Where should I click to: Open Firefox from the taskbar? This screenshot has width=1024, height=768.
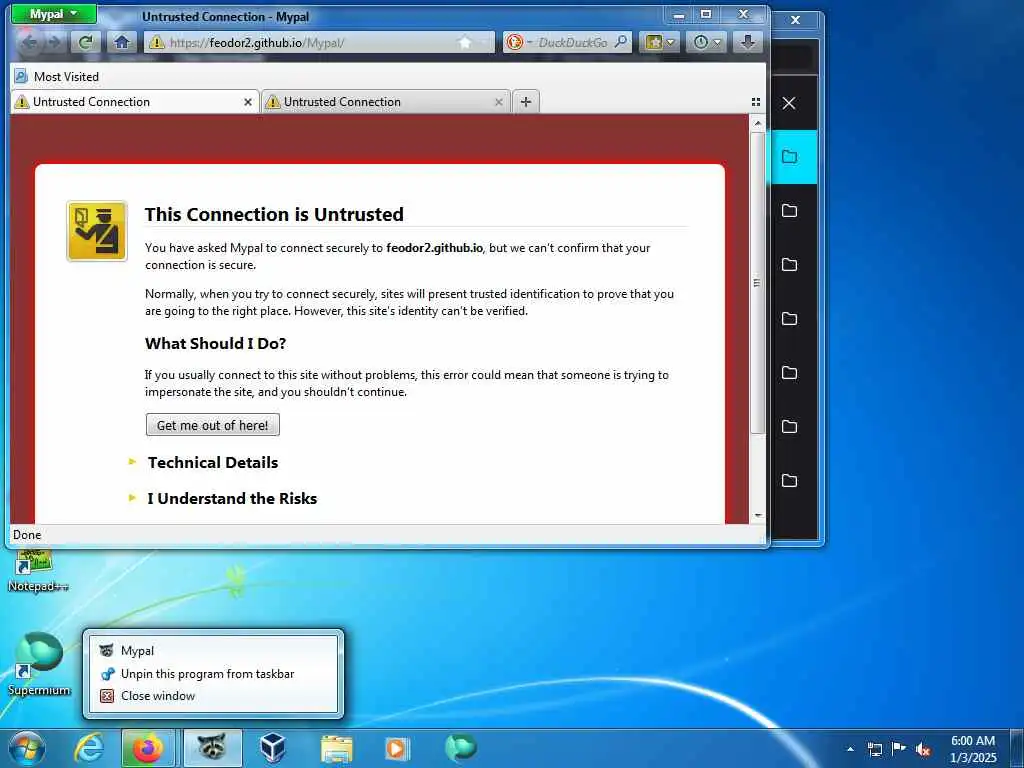click(x=148, y=748)
